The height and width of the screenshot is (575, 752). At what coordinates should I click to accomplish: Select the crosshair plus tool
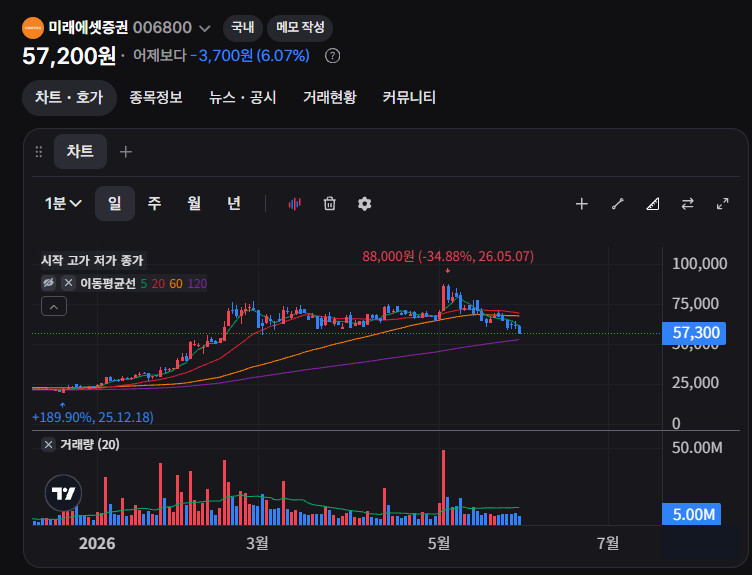tap(582, 204)
